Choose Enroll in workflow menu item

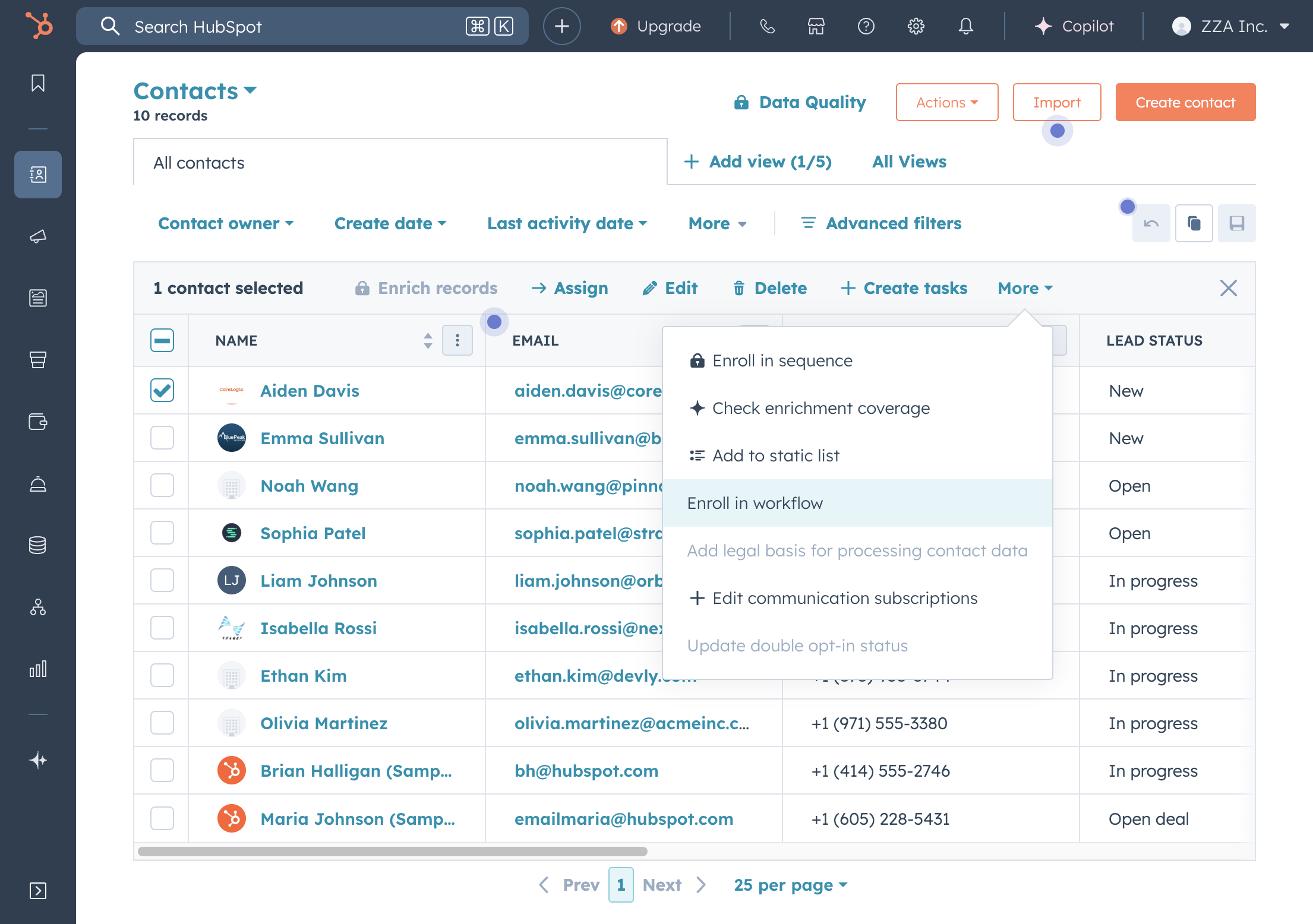pyautogui.click(x=755, y=503)
